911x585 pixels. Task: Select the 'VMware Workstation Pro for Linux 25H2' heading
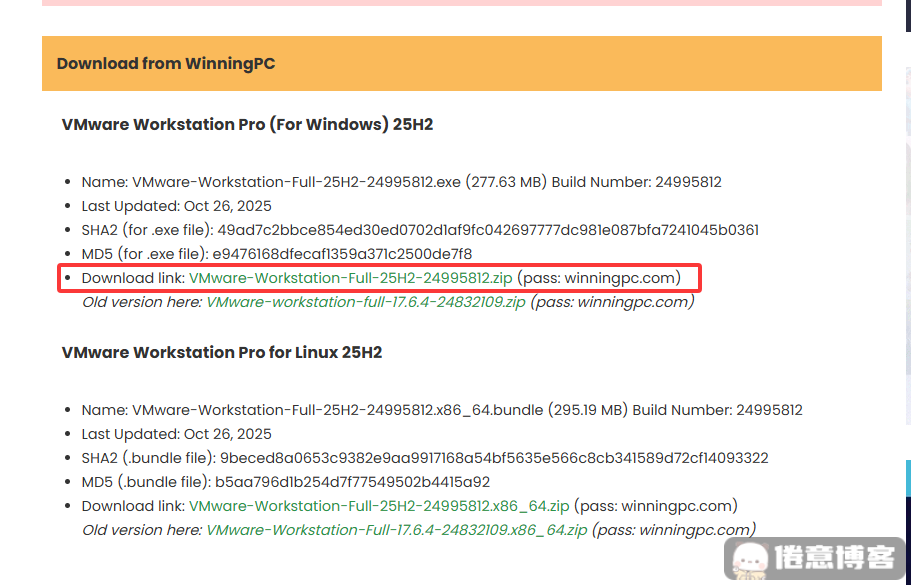coord(222,353)
